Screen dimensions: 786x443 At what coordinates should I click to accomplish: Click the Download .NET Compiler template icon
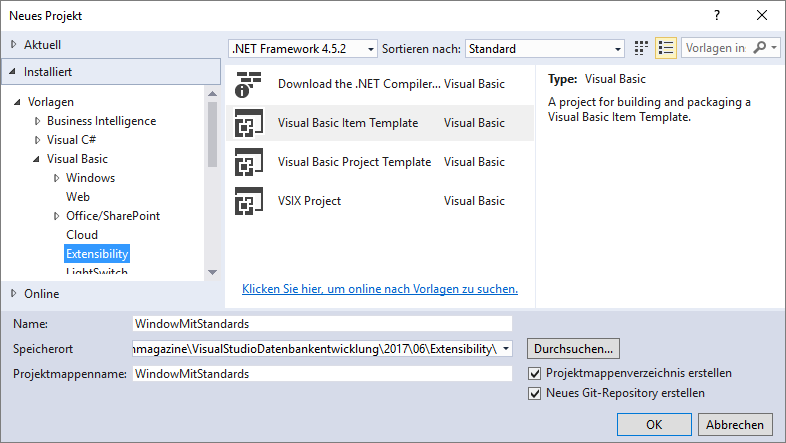(248, 84)
